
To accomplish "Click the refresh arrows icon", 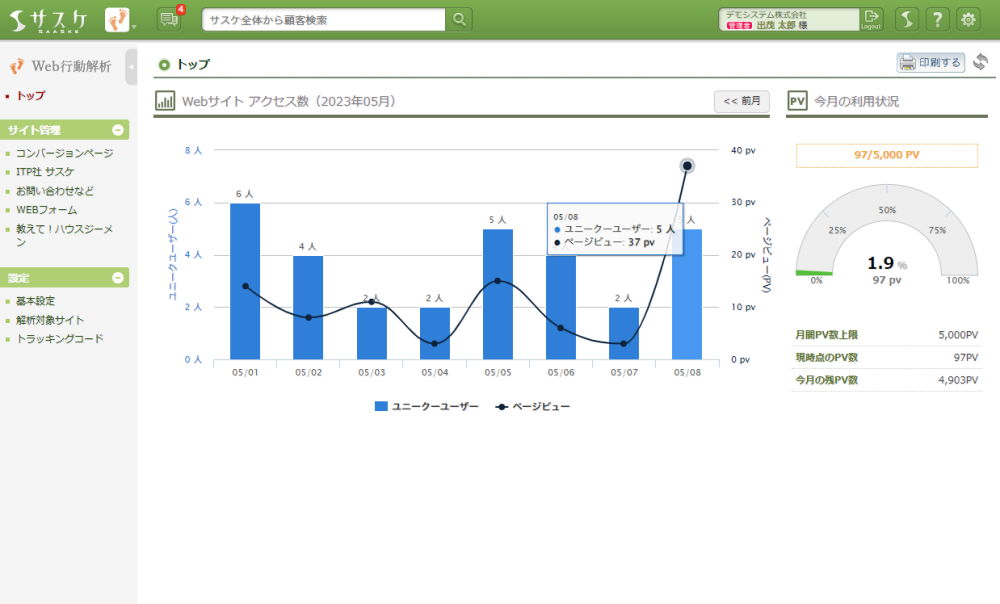I will coord(980,62).
